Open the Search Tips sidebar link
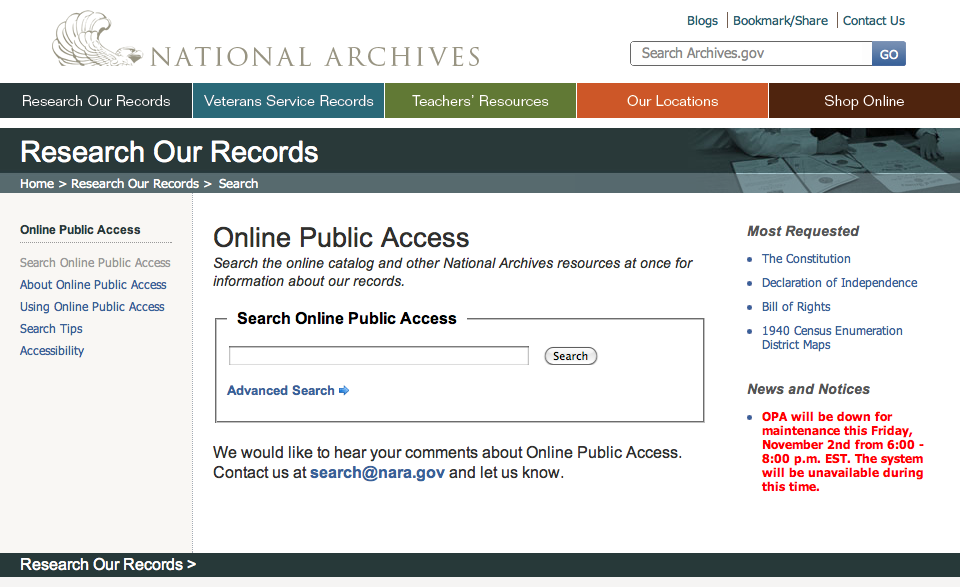The width and height of the screenshot is (960, 587). tap(51, 329)
